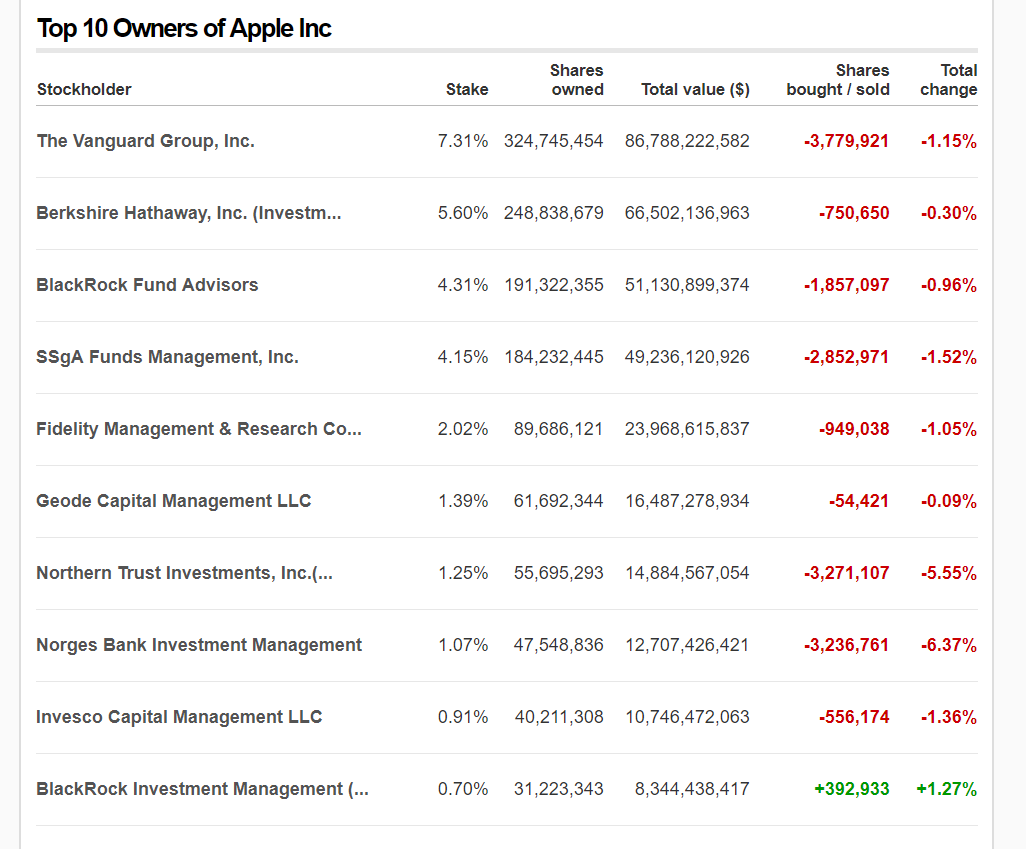Image resolution: width=1026 pixels, height=849 pixels.
Task: Click the Total change column header
Action: click(x=949, y=80)
